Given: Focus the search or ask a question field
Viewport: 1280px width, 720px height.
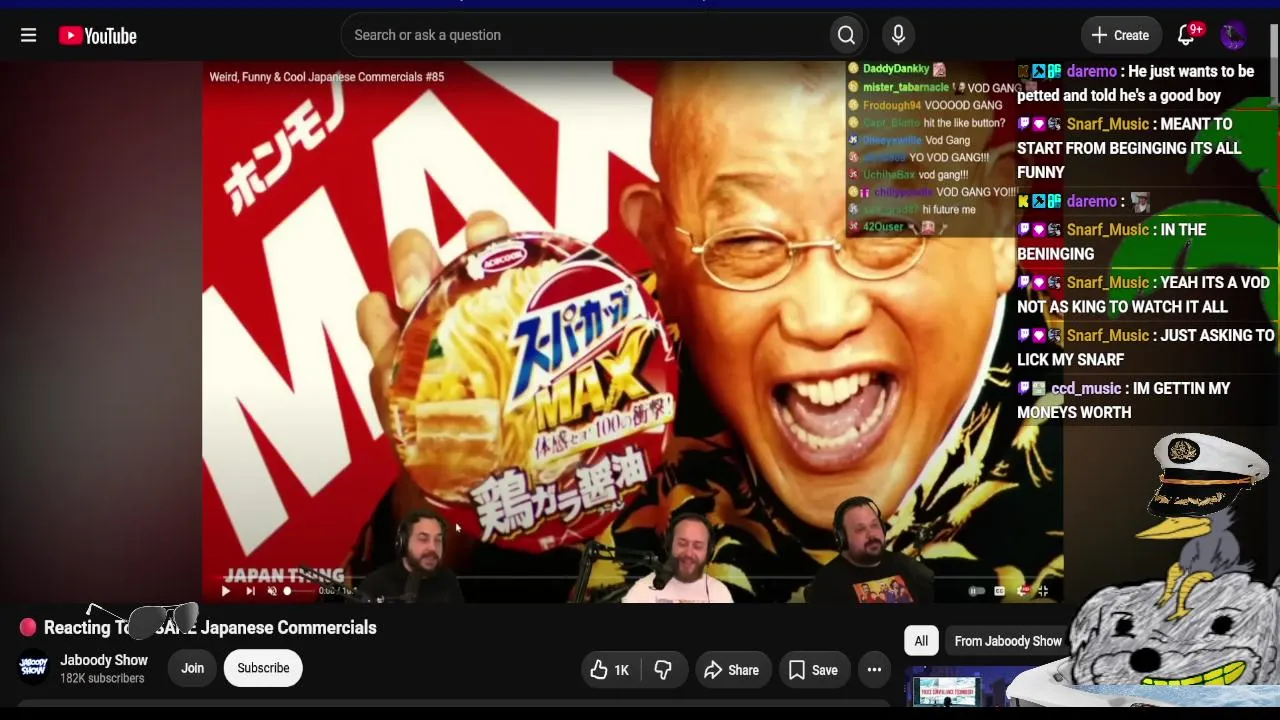Looking at the screenshot, I should (x=586, y=35).
